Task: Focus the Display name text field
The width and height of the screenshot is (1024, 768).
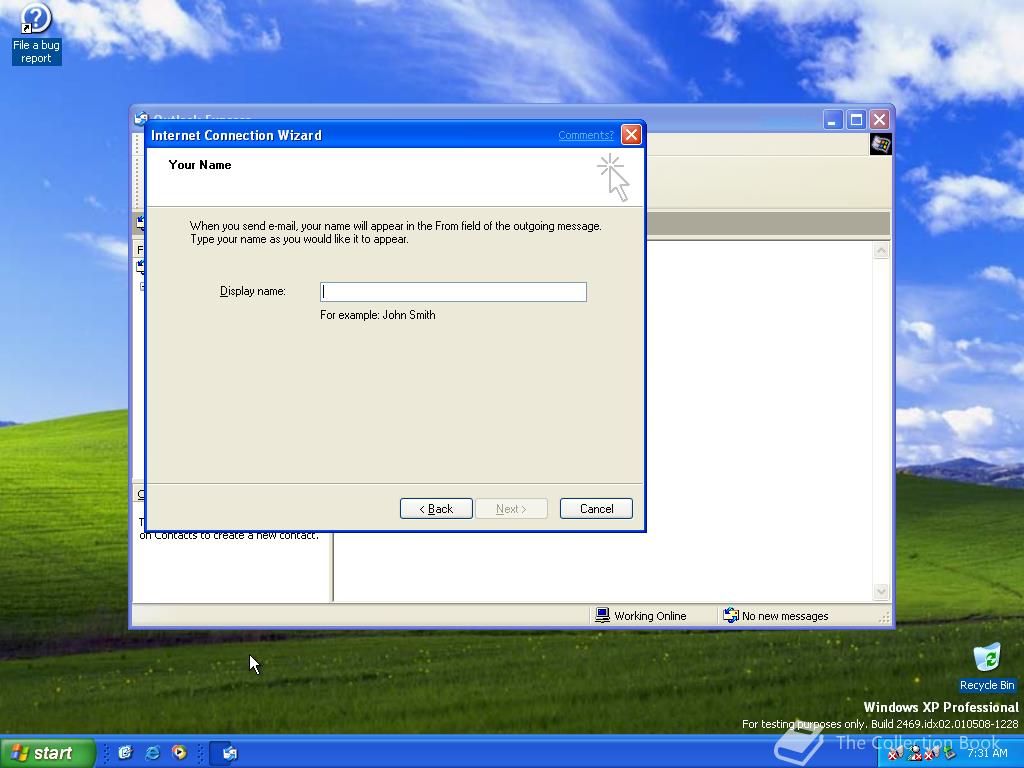Action: [453, 292]
